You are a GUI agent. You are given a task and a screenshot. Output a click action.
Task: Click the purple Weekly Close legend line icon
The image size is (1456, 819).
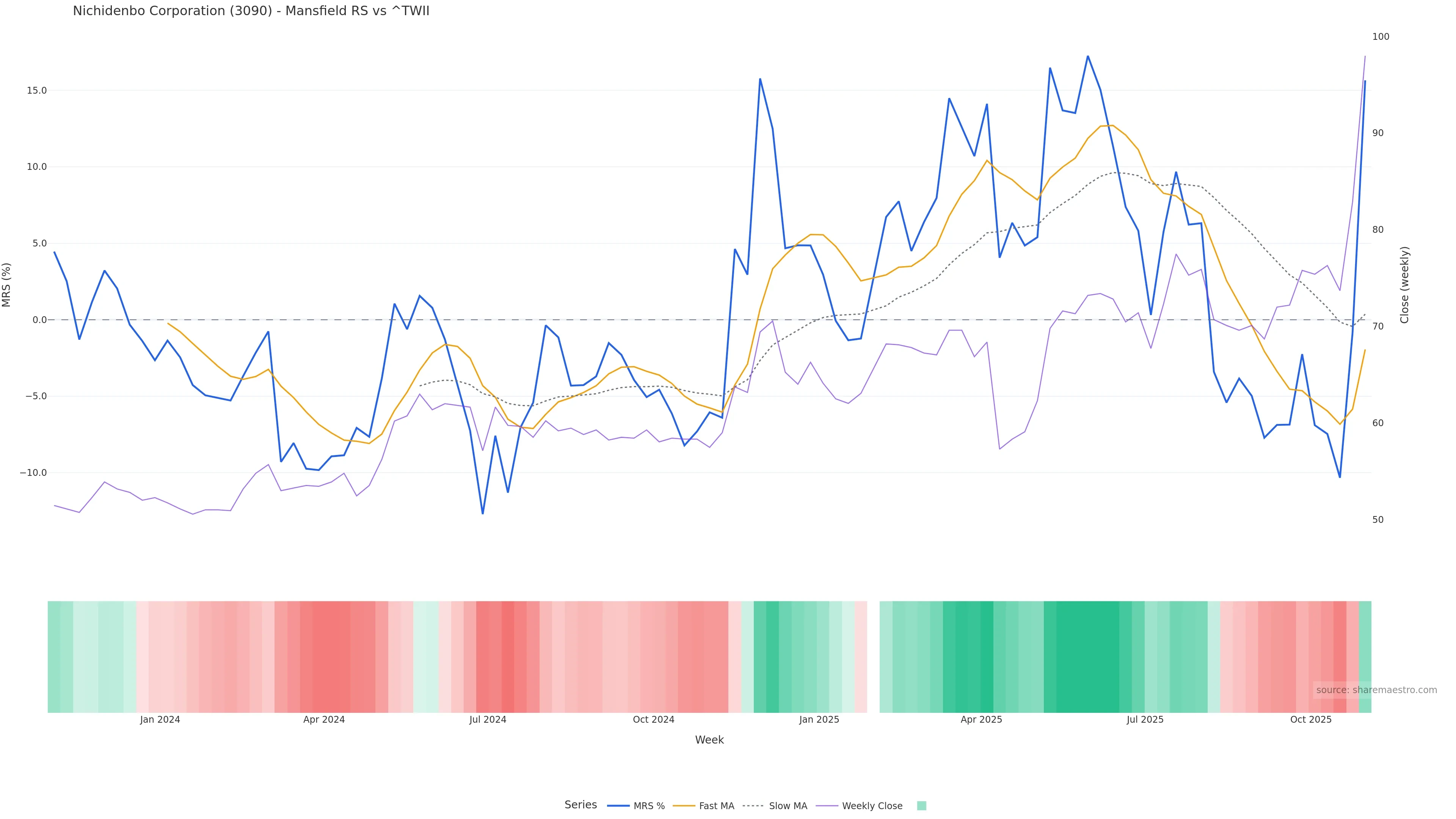(x=827, y=806)
